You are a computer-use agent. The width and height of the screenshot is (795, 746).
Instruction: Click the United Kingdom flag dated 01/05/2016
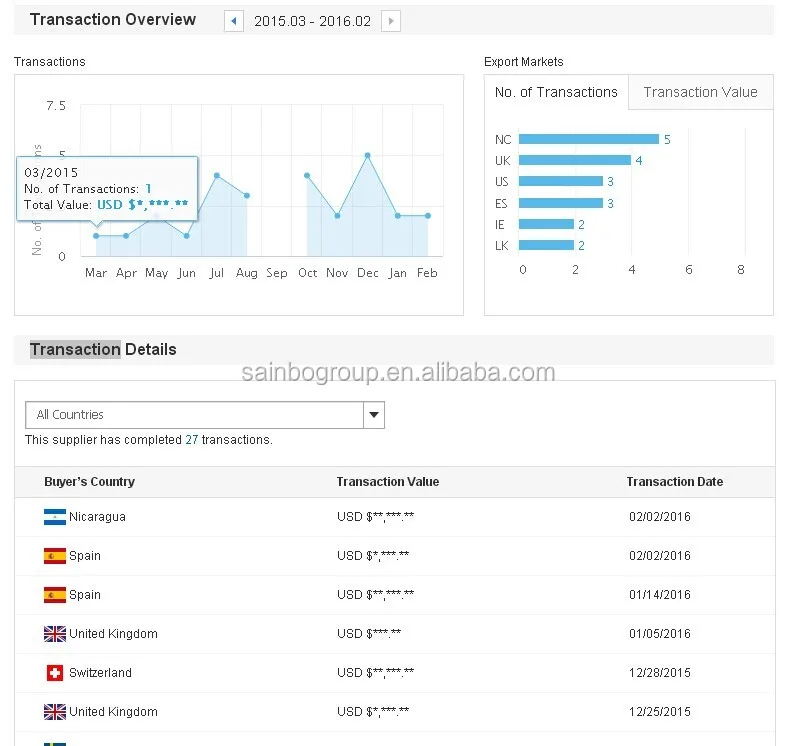(55, 634)
